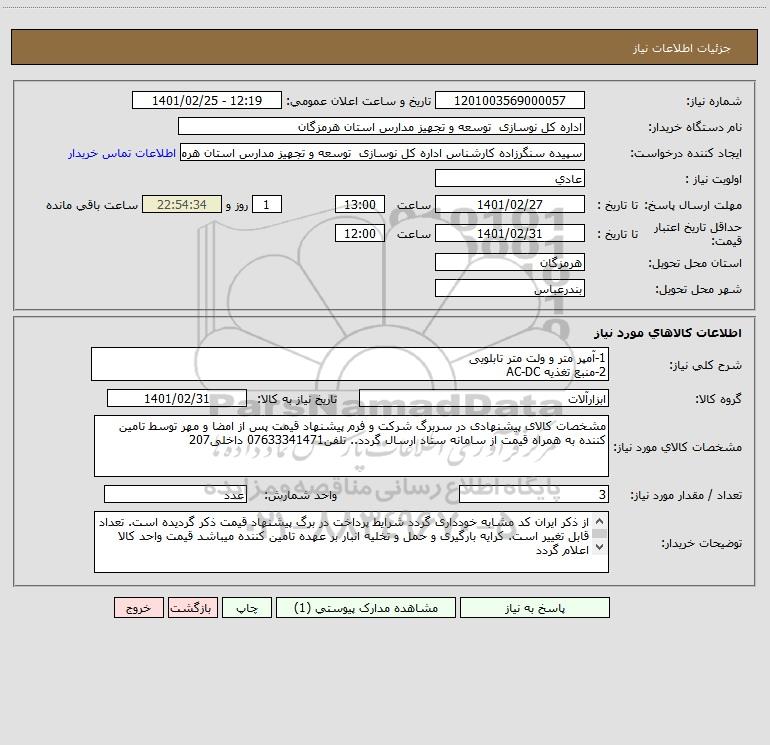Click quantity field showing 3
770x745 pixels.
[x=534, y=495]
